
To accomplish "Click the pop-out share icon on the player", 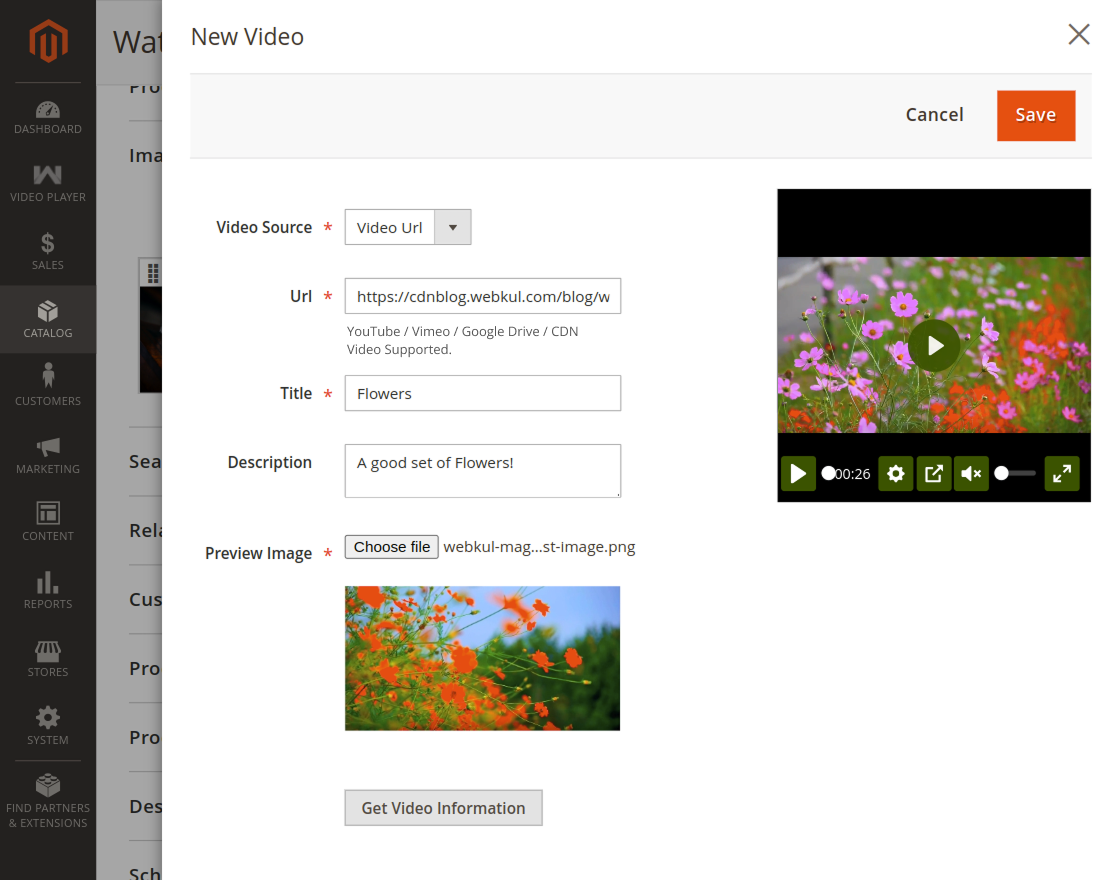I will (933, 473).
